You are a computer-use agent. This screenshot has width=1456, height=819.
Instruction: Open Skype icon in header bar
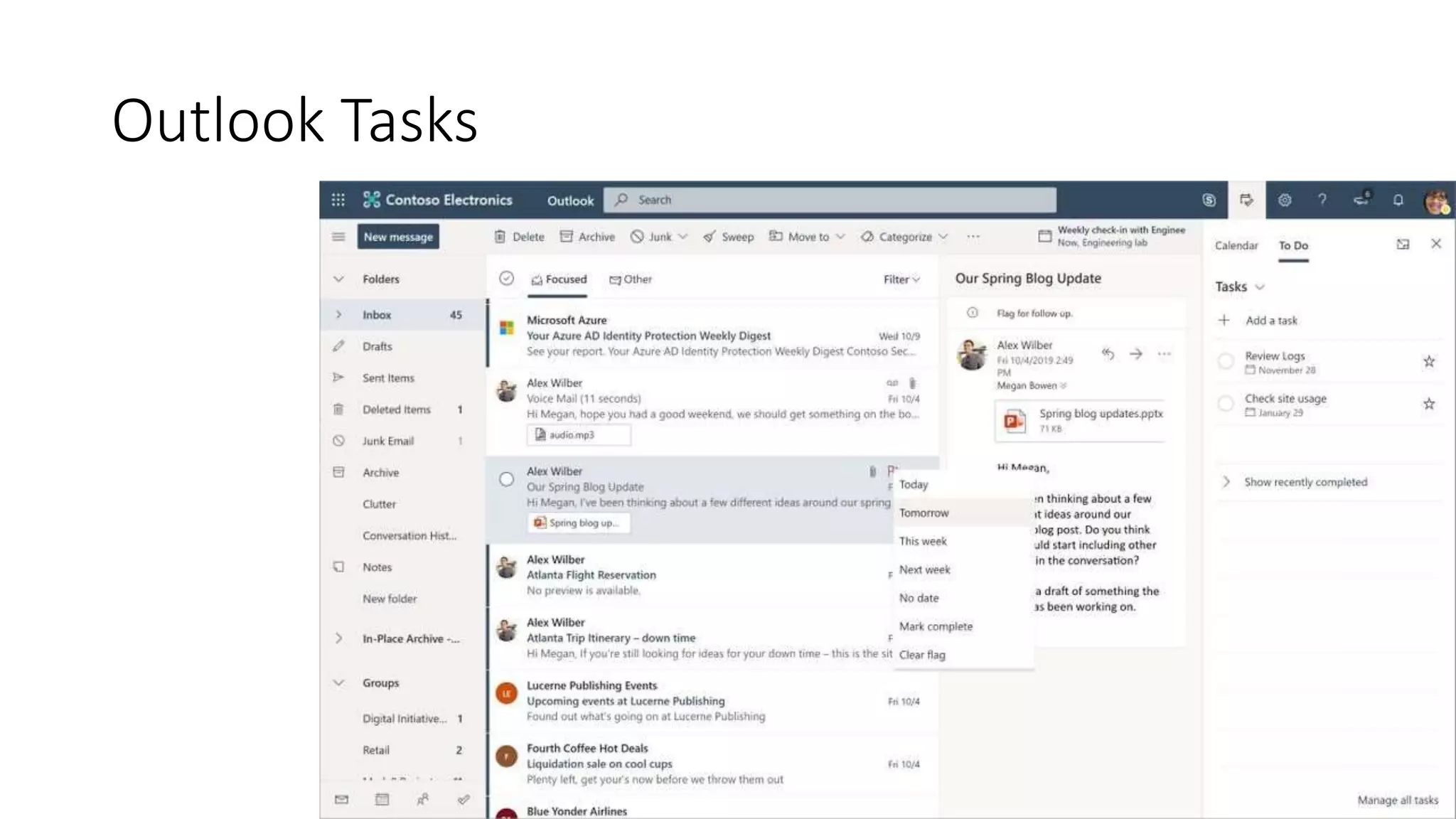tap(1209, 200)
